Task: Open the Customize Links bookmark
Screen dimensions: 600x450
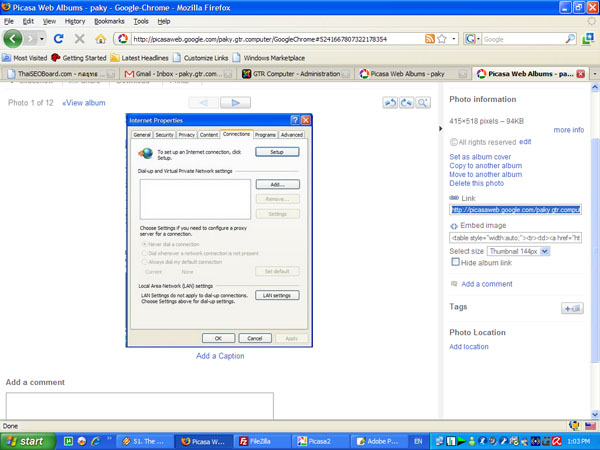Action: pos(201,58)
